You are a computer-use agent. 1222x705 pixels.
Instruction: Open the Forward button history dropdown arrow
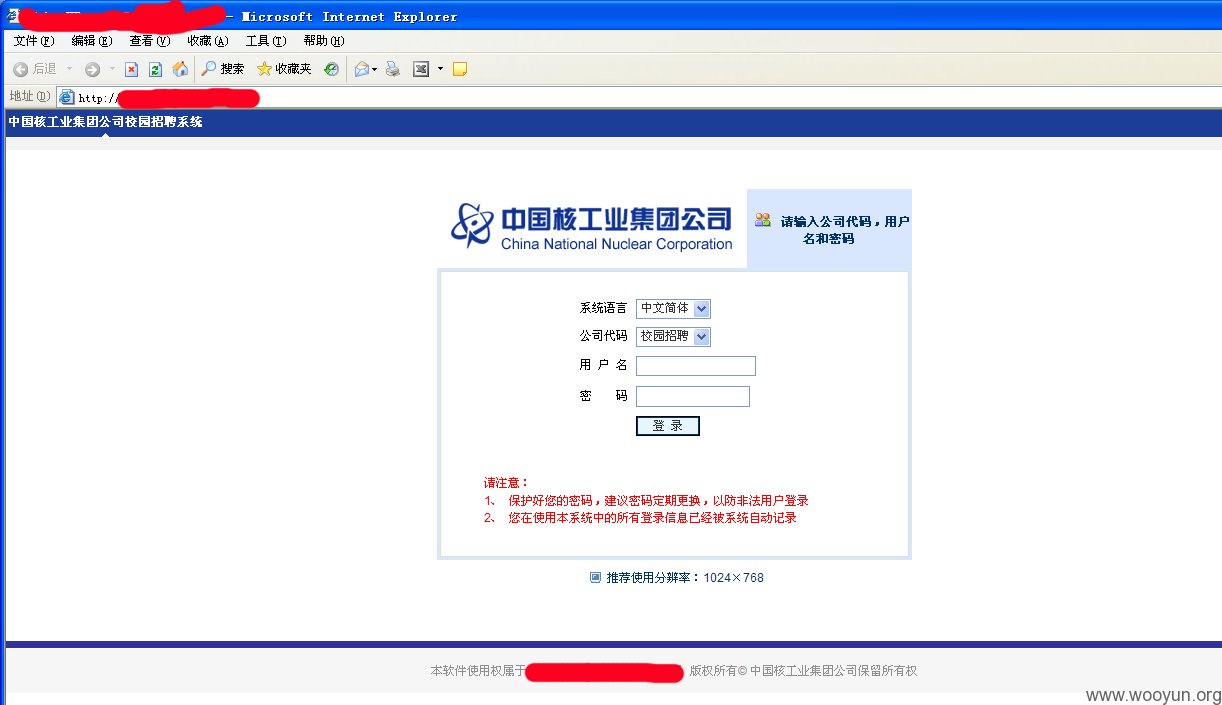pyautogui.click(x=112, y=69)
